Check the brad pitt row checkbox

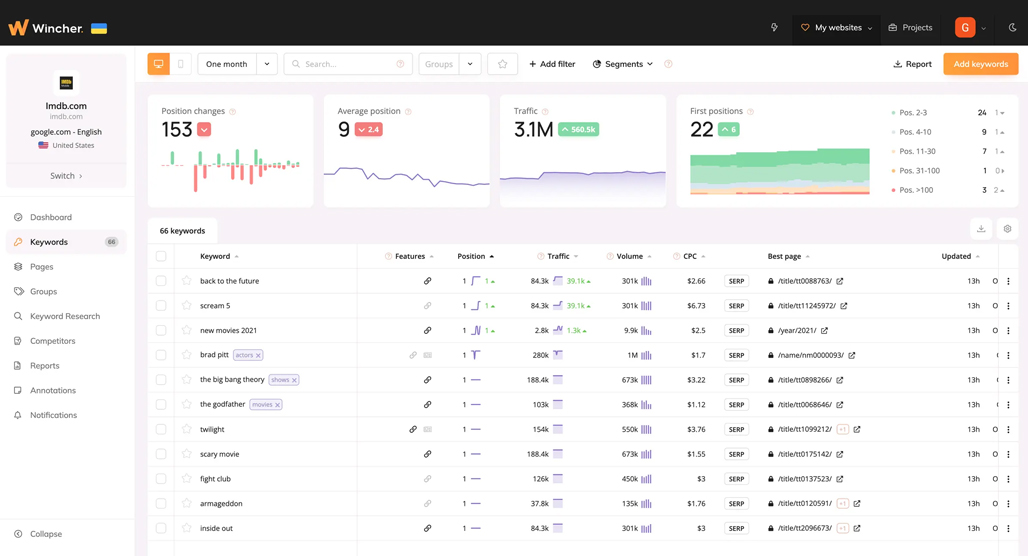point(161,355)
